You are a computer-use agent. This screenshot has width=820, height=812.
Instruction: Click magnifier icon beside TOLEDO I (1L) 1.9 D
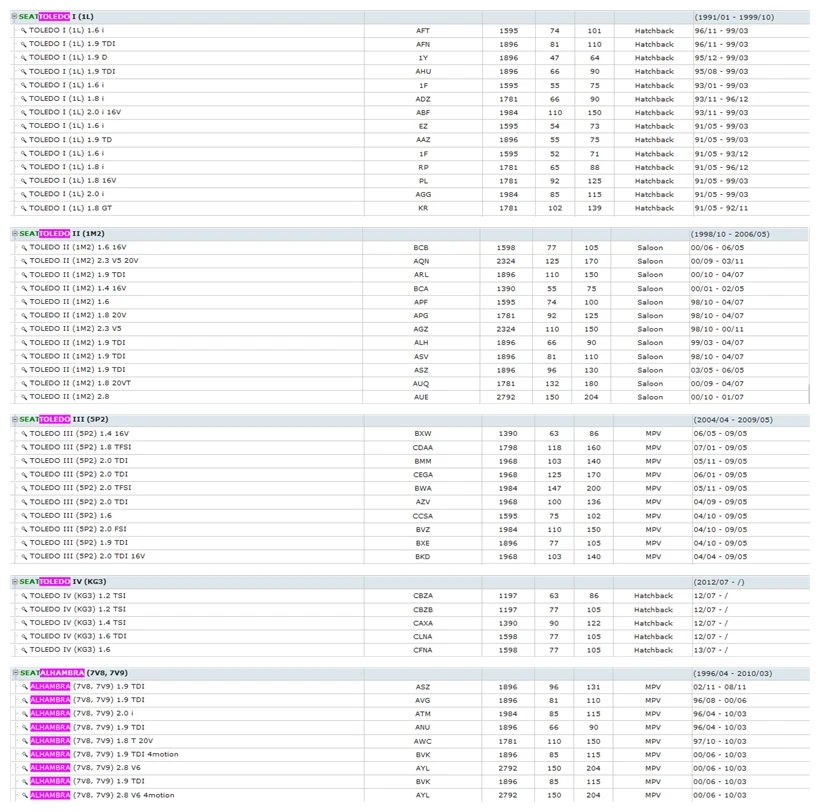(24, 58)
